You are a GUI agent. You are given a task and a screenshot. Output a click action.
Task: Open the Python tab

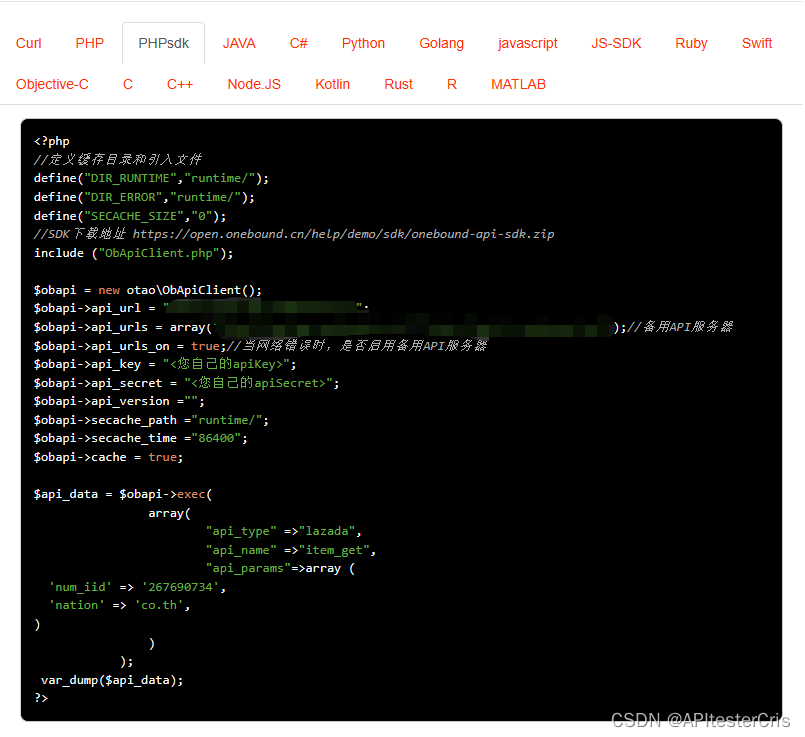coord(363,43)
